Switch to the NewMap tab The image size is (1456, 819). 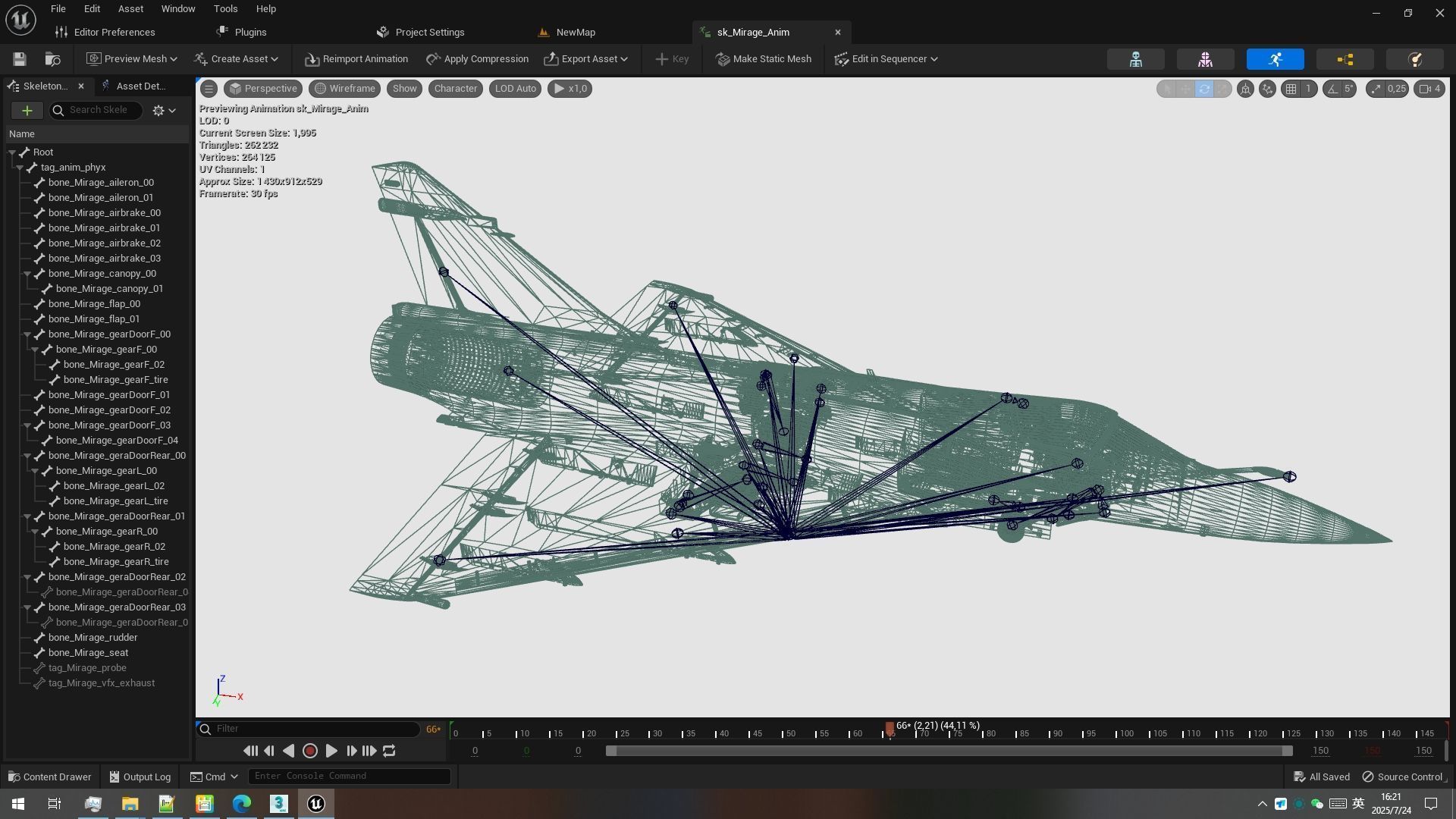pos(567,33)
